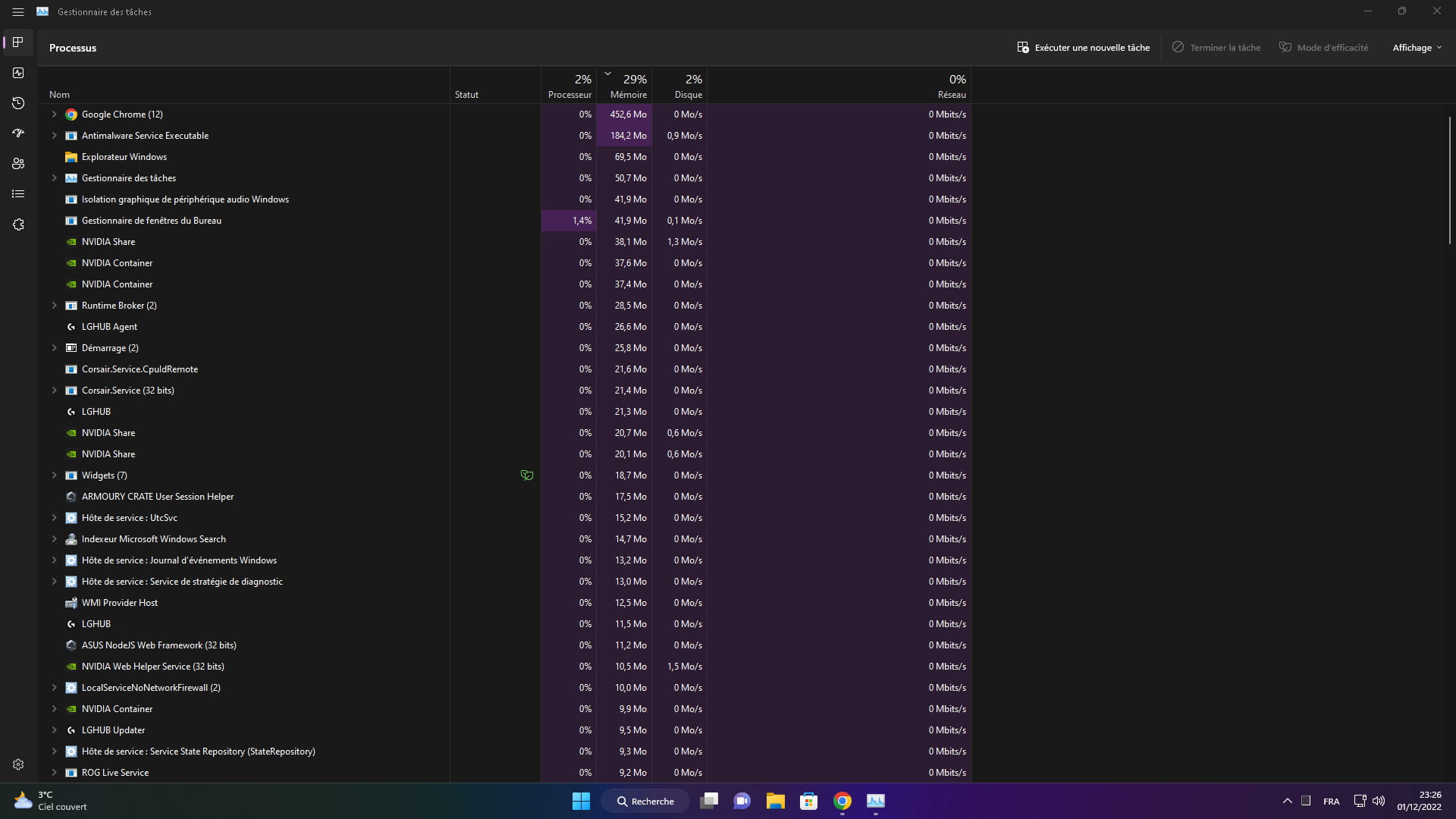
Task: Open the Windows Start menu
Action: click(581, 801)
